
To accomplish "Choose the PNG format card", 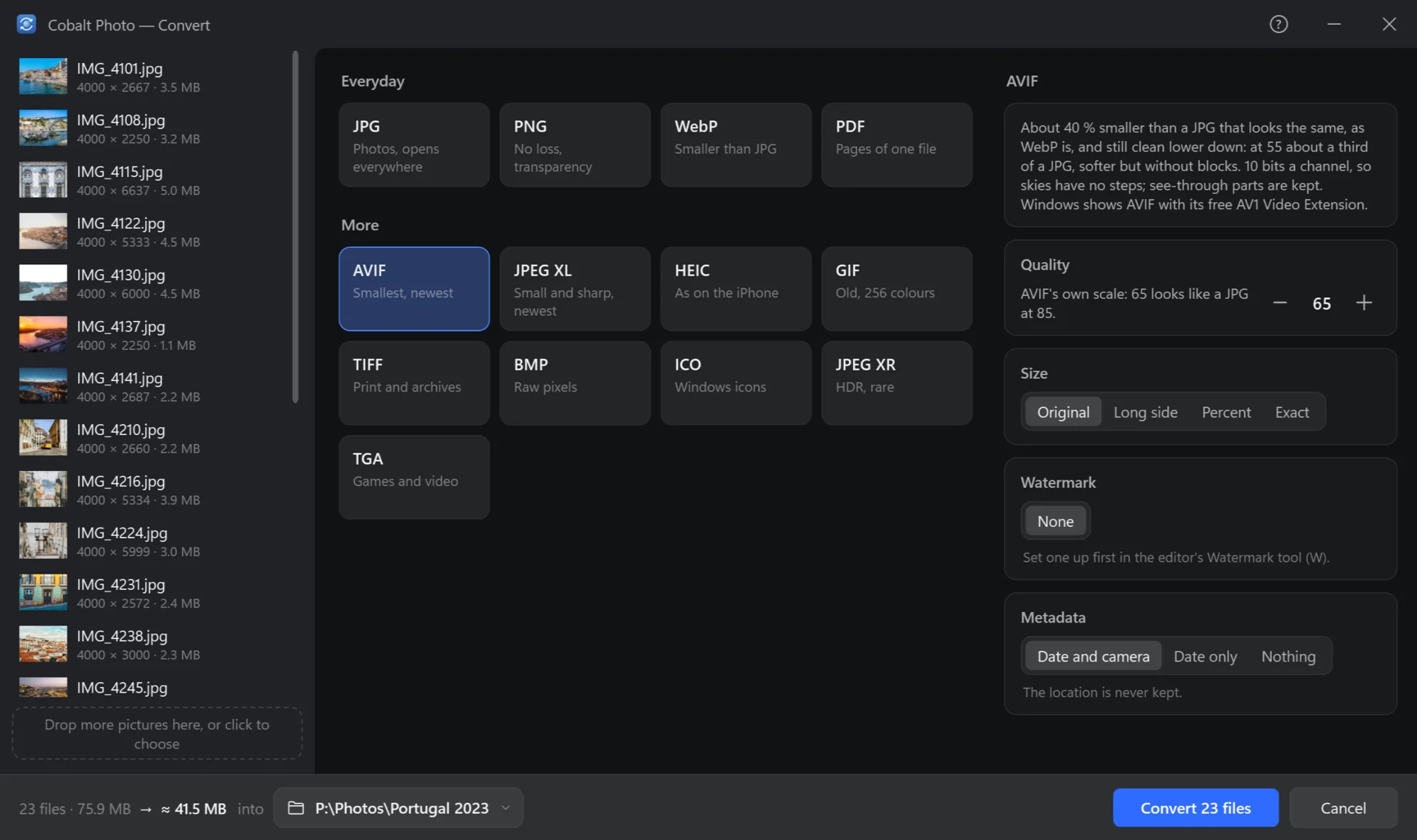I will point(575,145).
